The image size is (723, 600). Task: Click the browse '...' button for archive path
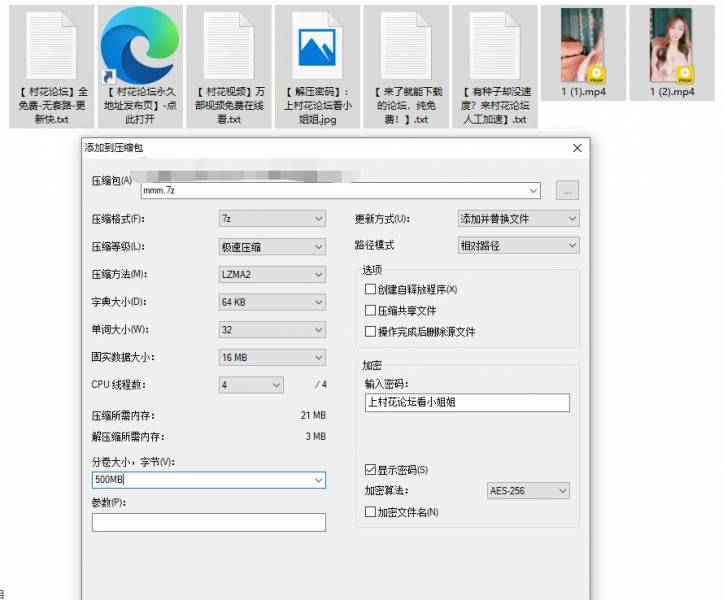(x=567, y=190)
